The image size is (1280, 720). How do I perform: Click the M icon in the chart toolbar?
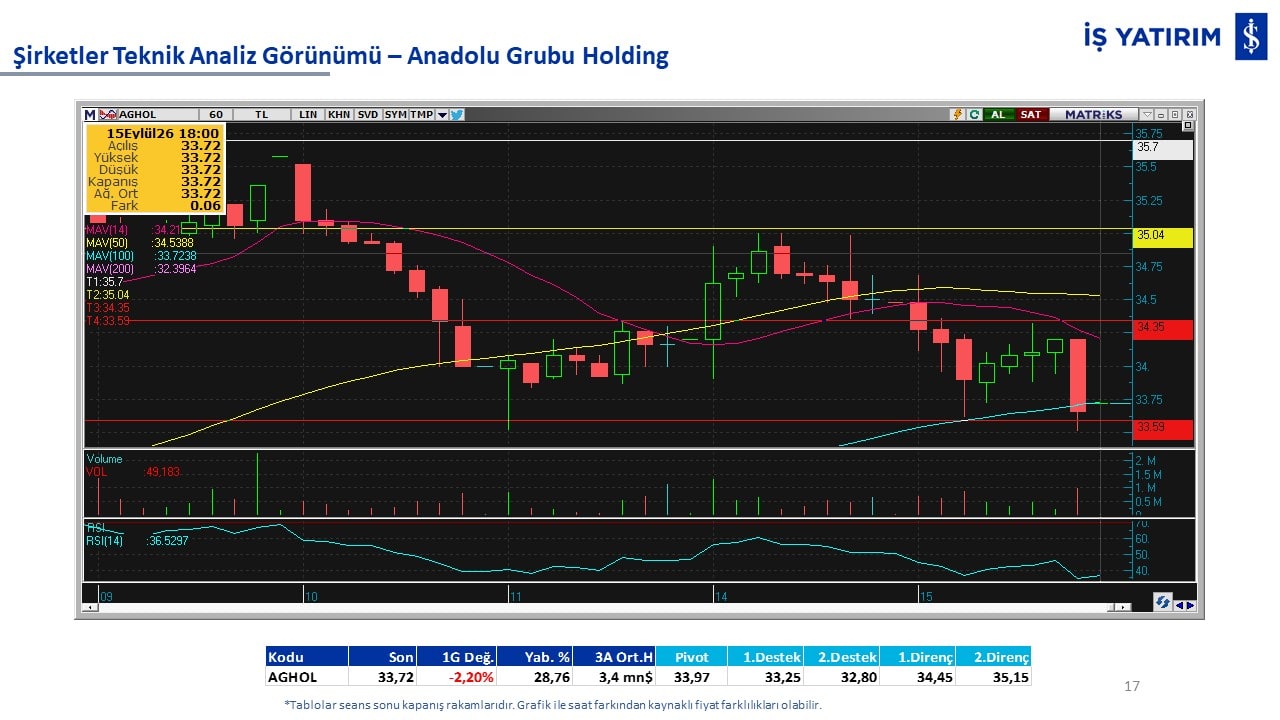tap(90, 114)
